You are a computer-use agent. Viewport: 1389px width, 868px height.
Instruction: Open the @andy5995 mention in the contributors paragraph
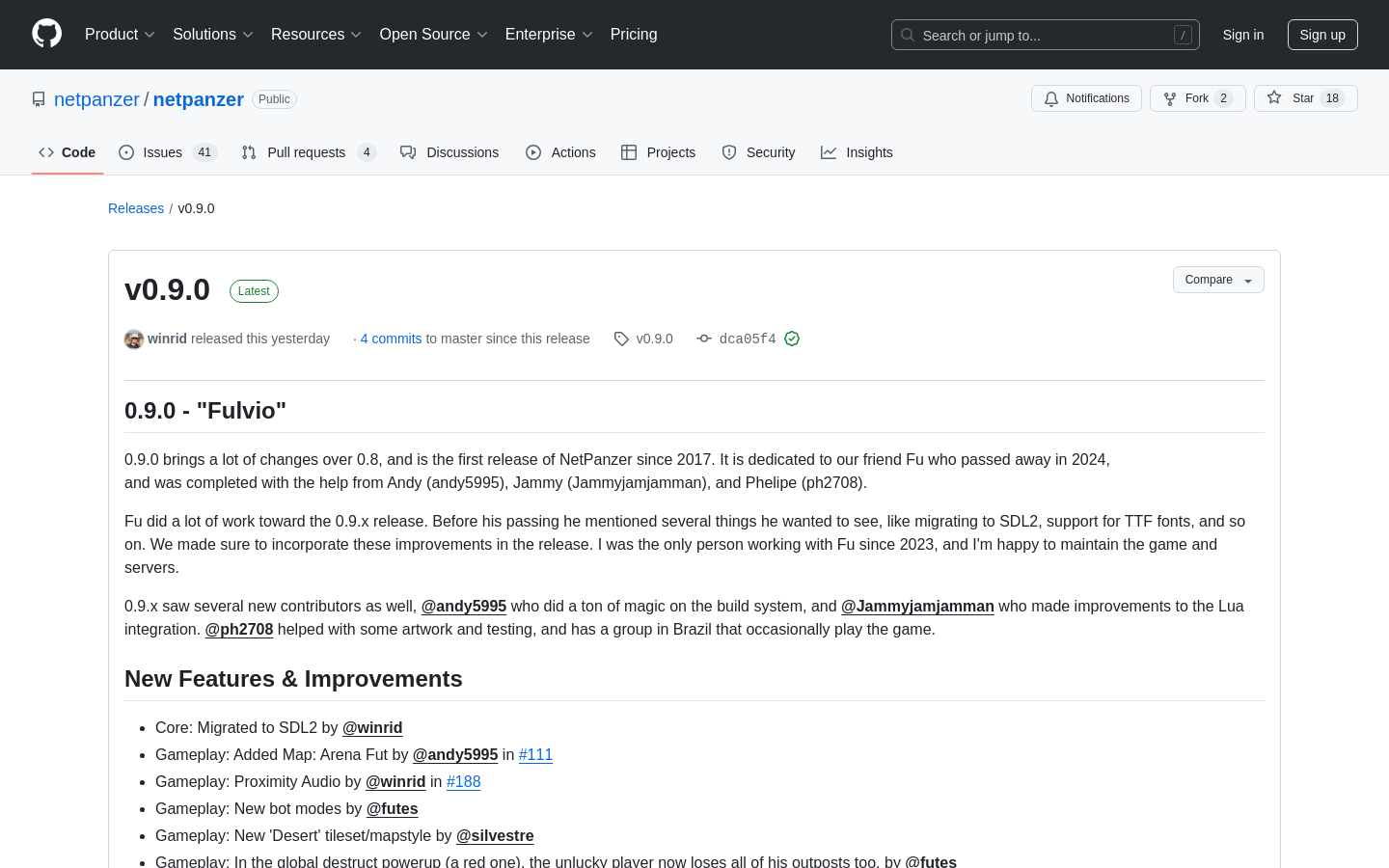pyautogui.click(x=464, y=606)
